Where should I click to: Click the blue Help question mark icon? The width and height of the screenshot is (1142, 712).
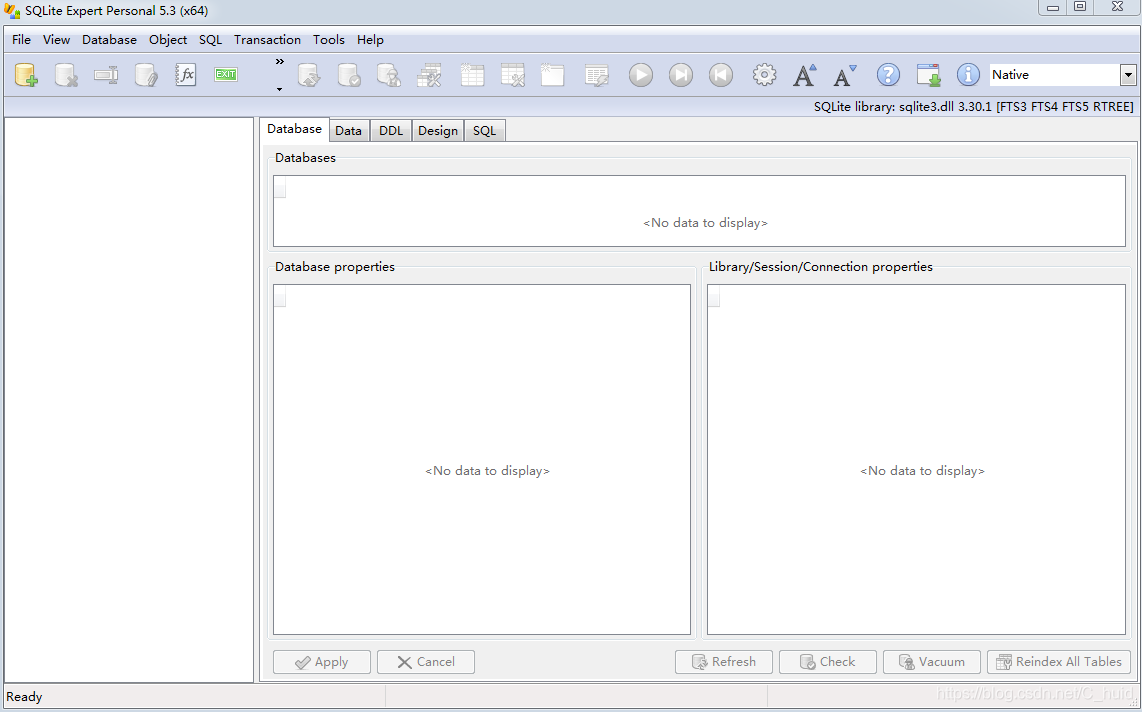(x=889, y=75)
